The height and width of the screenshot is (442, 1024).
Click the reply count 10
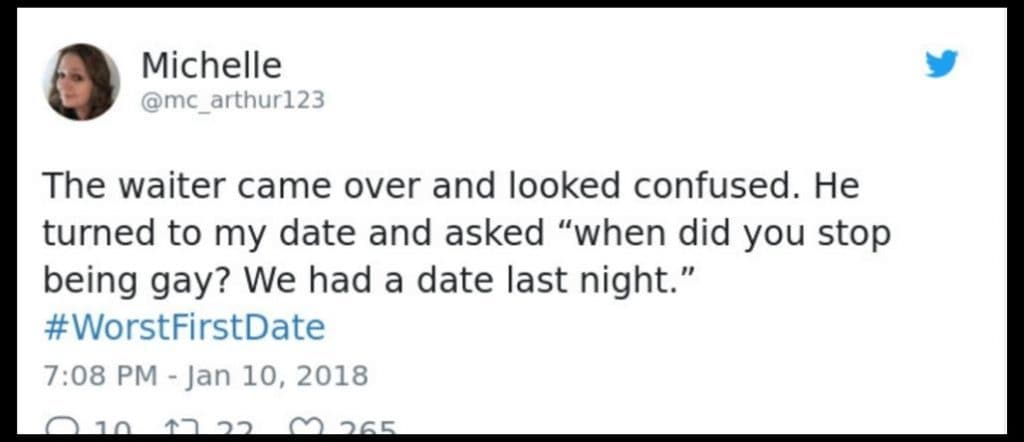(x=114, y=430)
